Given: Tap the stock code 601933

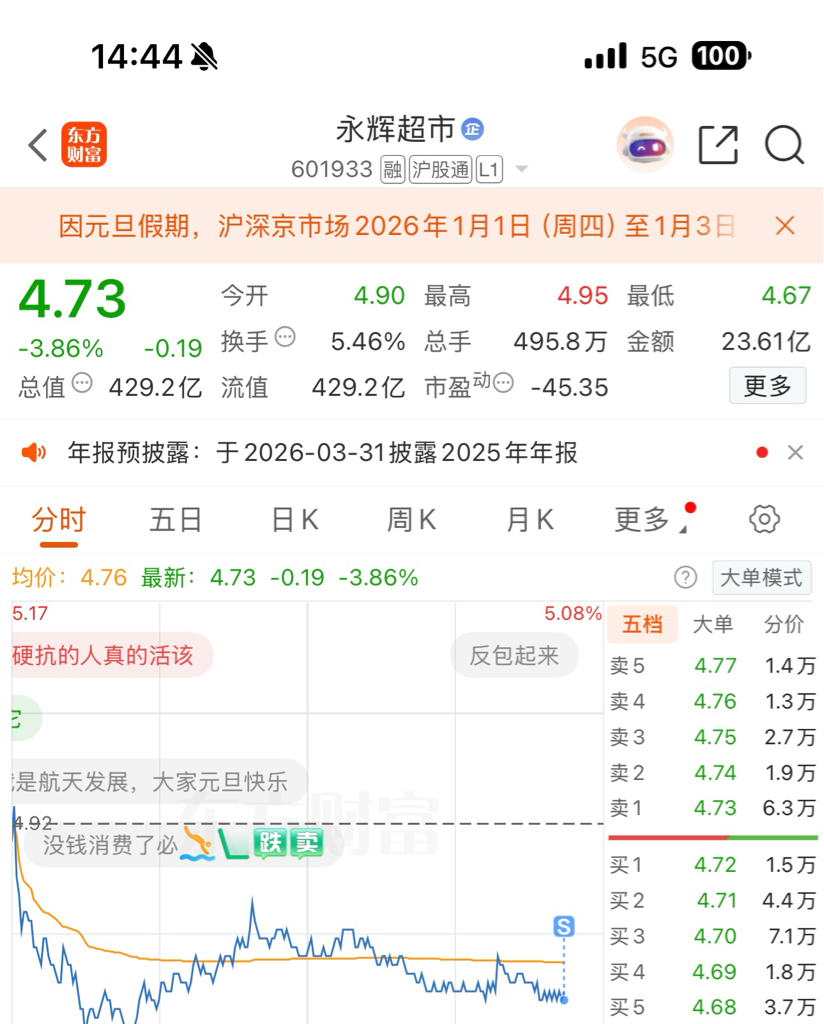Looking at the screenshot, I should click(332, 170).
